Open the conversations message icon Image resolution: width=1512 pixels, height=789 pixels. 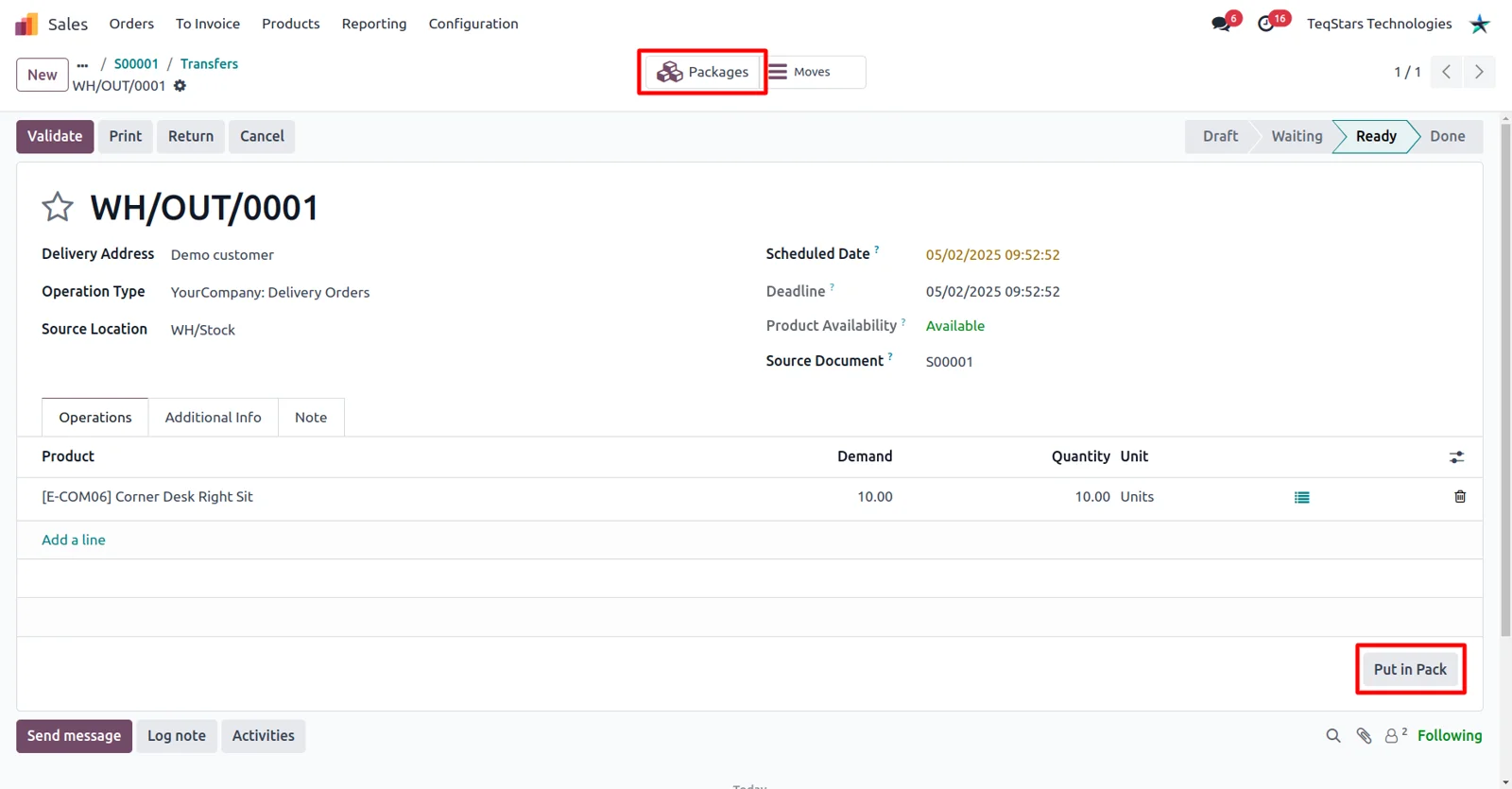[1221, 24]
